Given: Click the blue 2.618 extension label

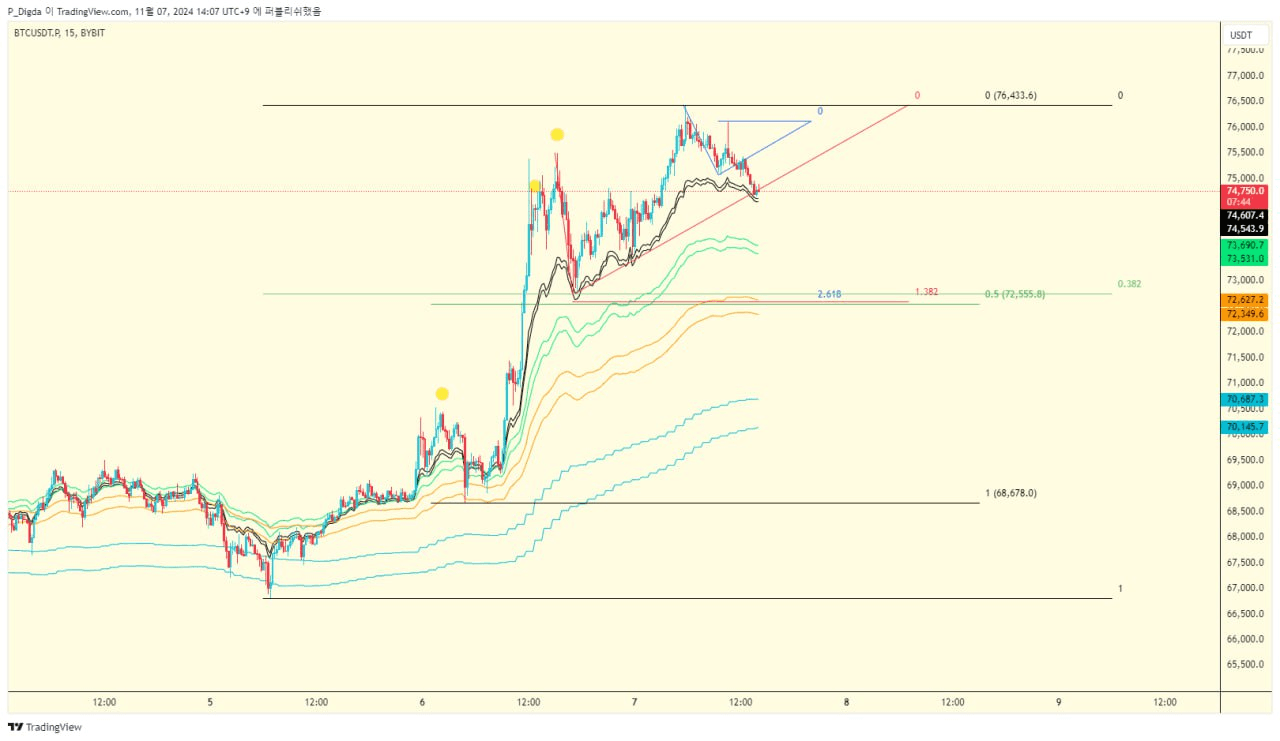Looking at the screenshot, I should tap(828, 294).
